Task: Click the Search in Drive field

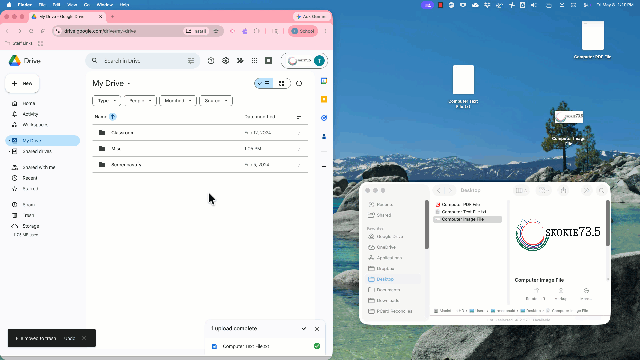Action: [x=143, y=61]
